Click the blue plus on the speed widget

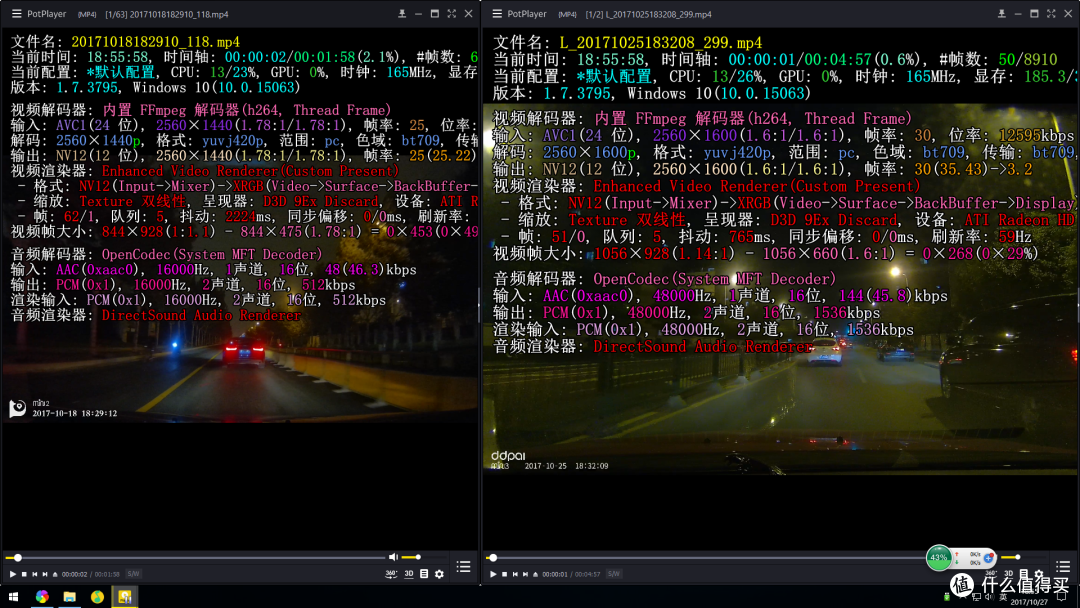pyautogui.click(x=988, y=558)
